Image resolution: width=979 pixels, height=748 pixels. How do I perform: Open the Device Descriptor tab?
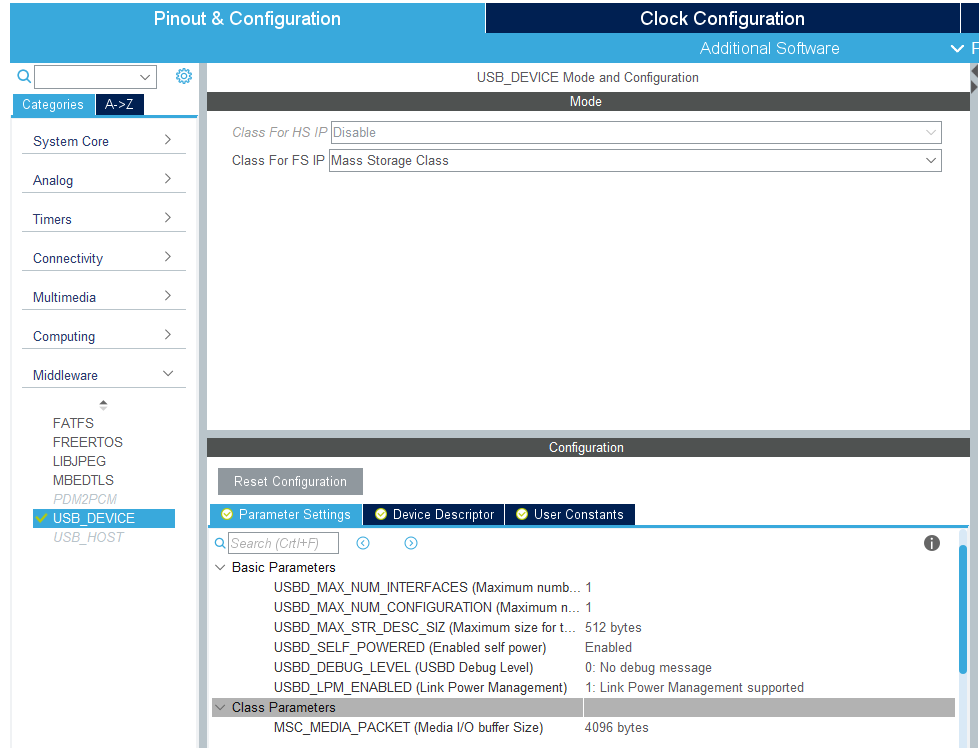434,514
